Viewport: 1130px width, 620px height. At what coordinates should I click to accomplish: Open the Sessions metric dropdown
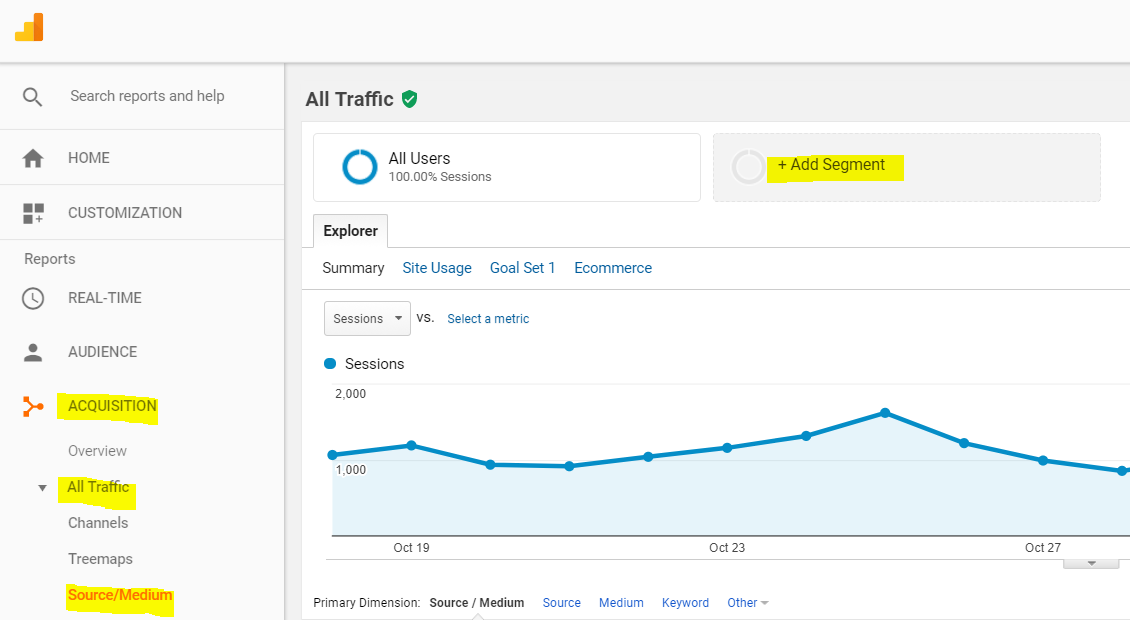pyautogui.click(x=367, y=319)
